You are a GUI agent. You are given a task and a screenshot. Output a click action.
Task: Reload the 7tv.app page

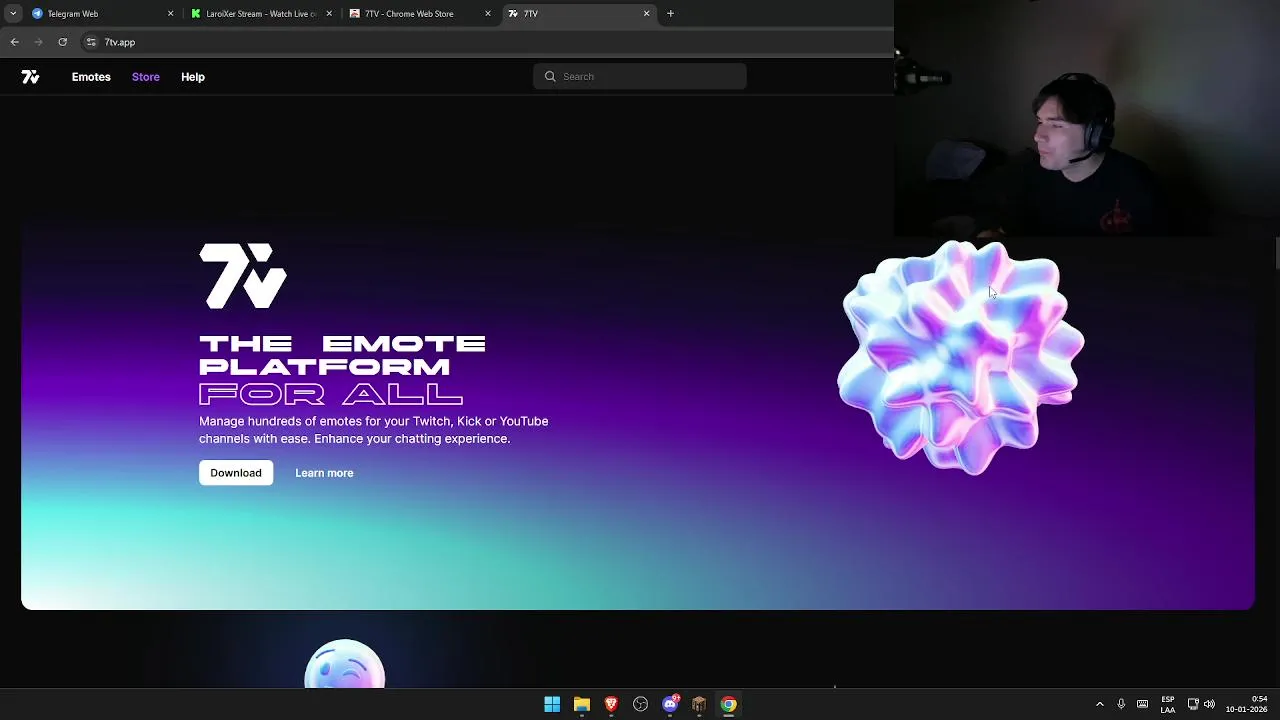tap(62, 42)
